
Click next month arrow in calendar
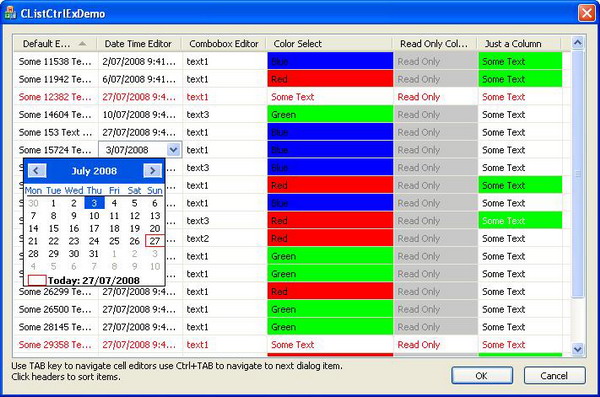click(152, 171)
